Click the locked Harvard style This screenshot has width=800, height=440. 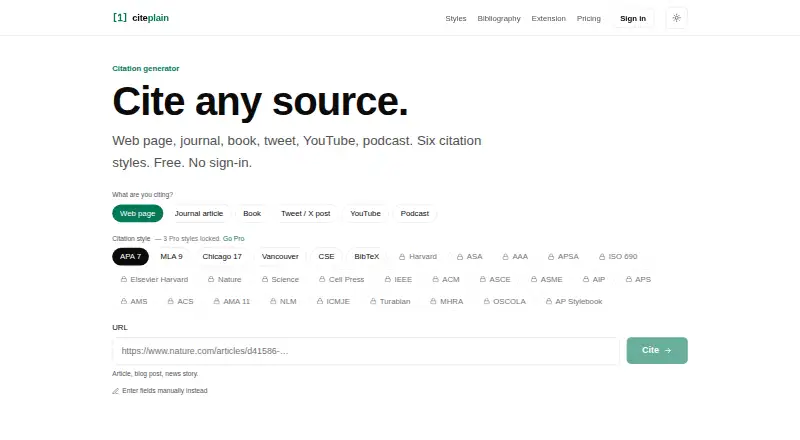tap(418, 257)
